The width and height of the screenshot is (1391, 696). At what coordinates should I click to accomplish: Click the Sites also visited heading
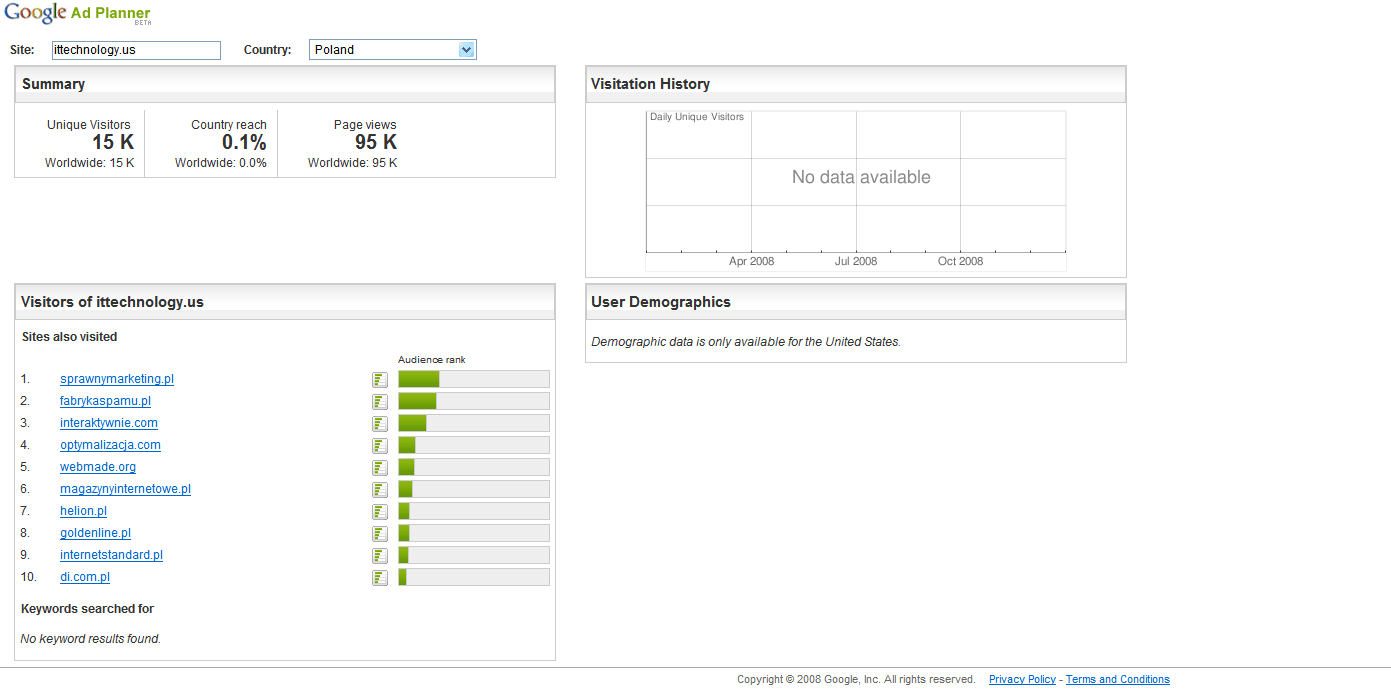(70, 337)
